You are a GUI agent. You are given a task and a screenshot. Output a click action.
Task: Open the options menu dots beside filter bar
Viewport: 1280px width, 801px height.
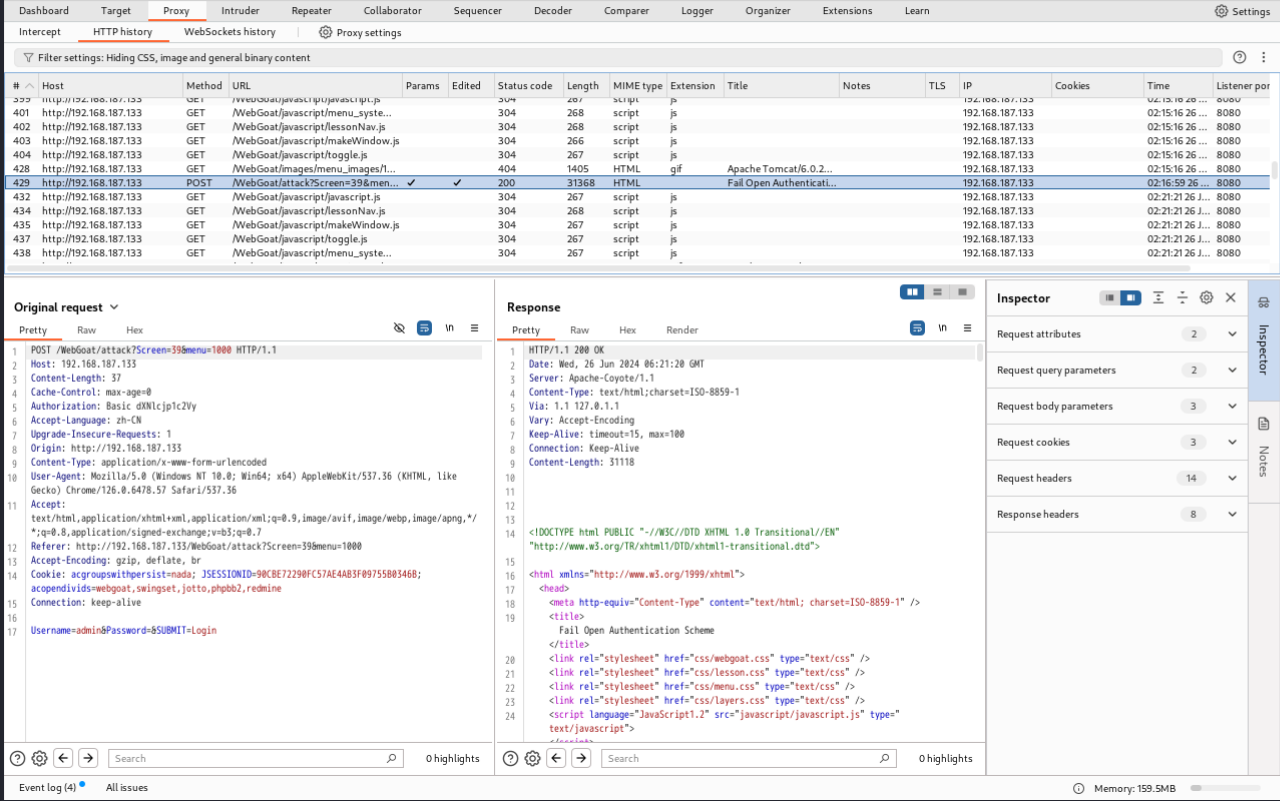1264,58
